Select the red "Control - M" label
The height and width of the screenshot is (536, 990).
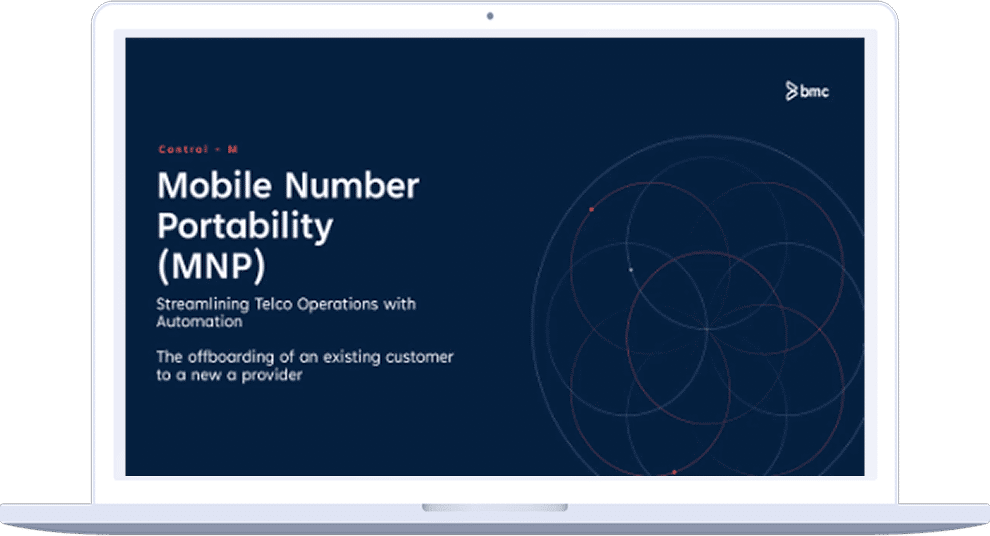[198, 150]
